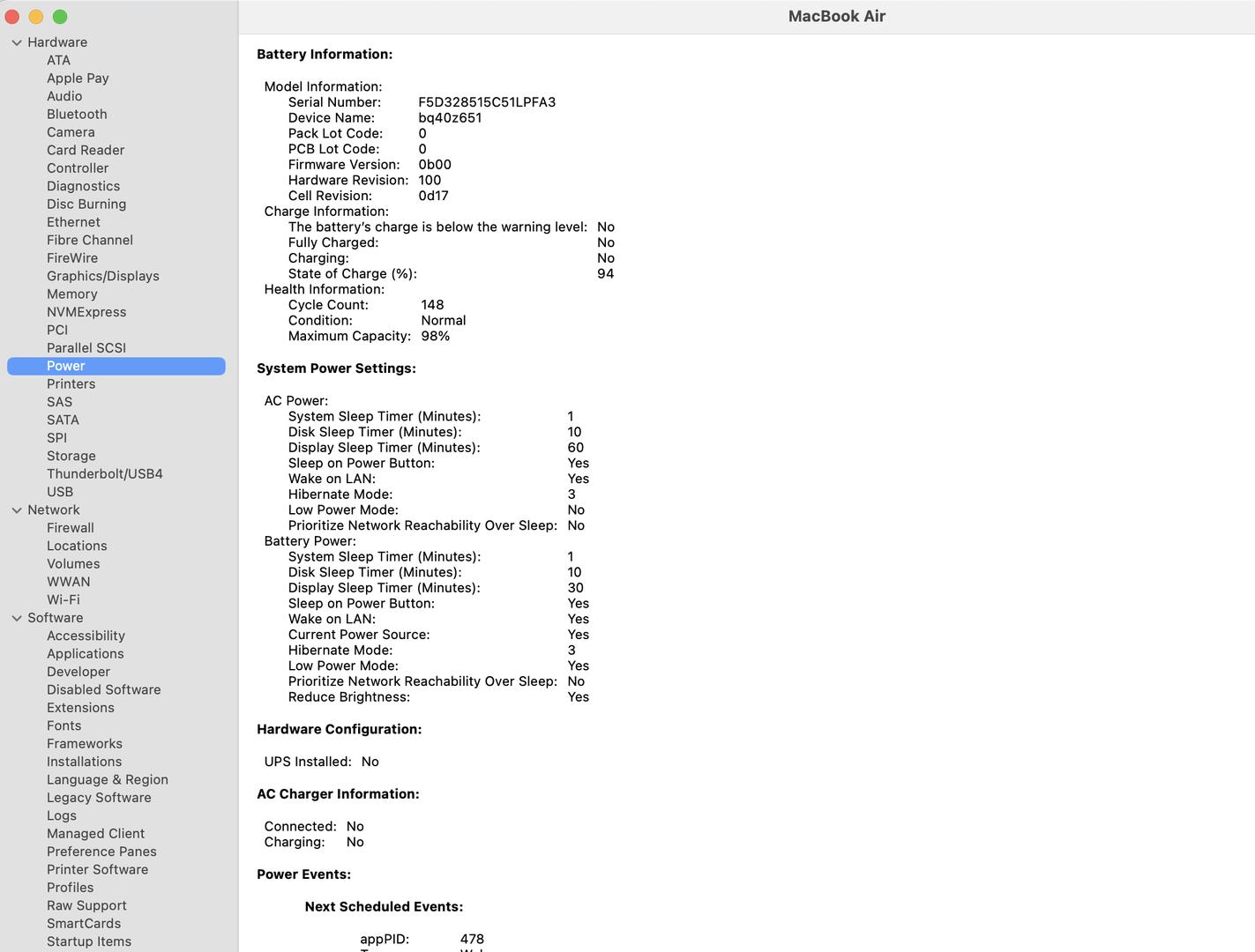Show Diagnostics information
This screenshot has height=952, width=1255.
coord(83,186)
